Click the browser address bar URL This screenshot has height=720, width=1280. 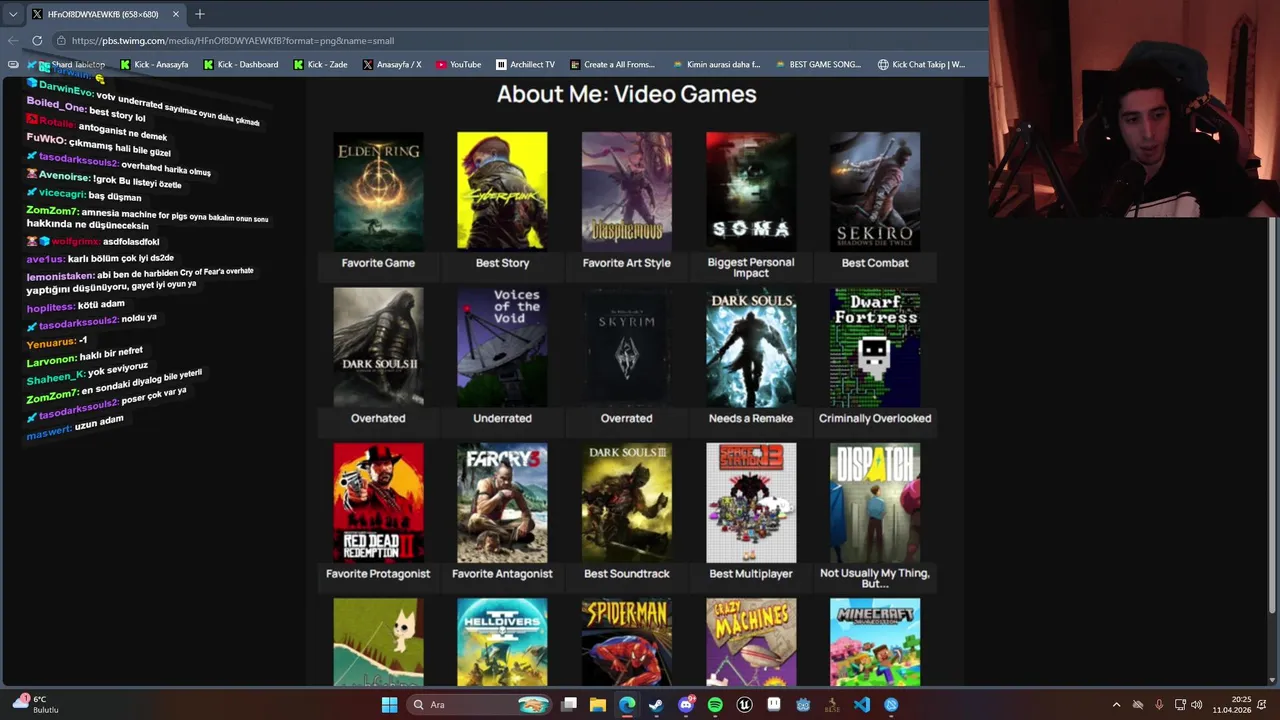233,41
